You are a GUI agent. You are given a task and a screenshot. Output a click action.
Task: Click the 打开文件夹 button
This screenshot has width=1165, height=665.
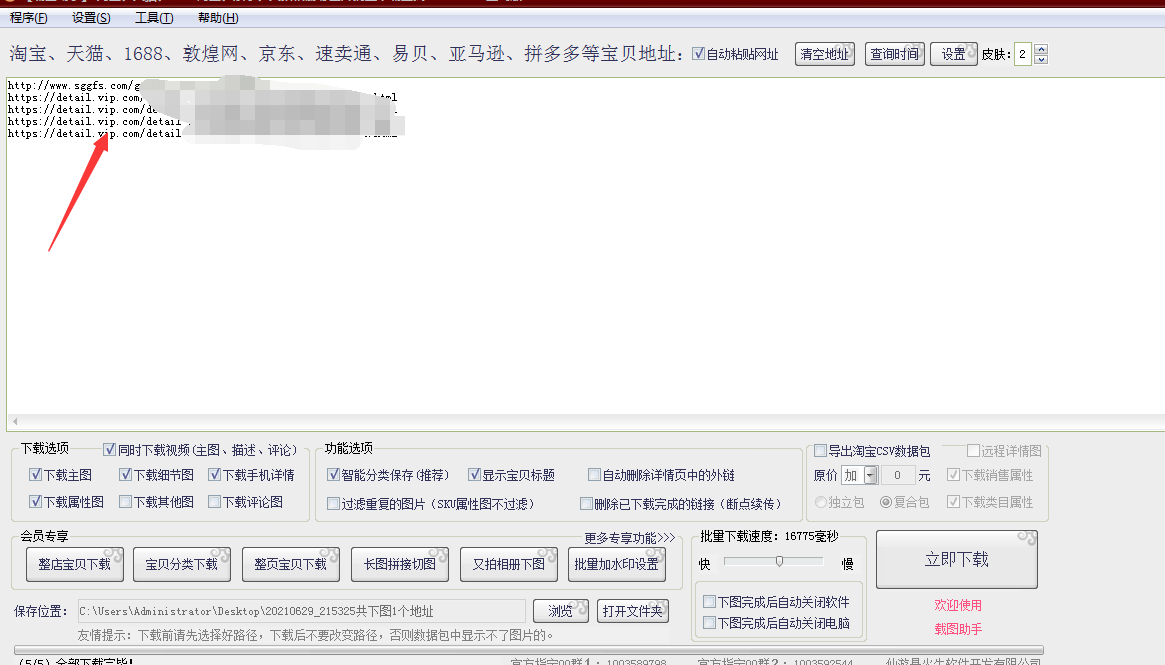coord(632,611)
